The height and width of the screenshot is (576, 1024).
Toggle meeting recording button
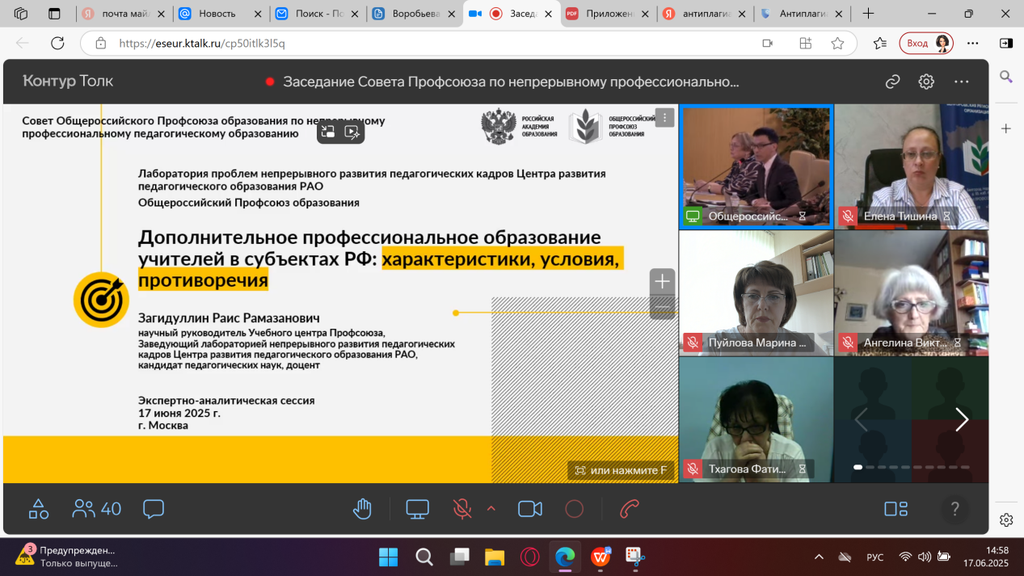(574, 509)
